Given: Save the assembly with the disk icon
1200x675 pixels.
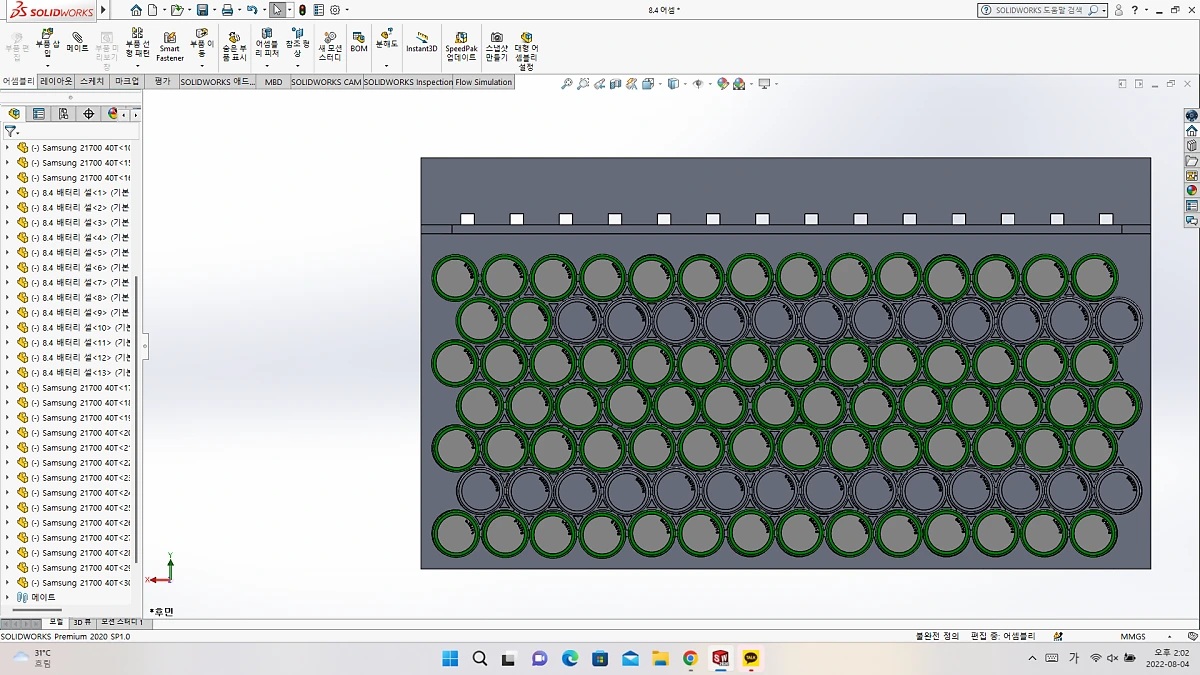Looking at the screenshot, I should (x=202, y=10).
